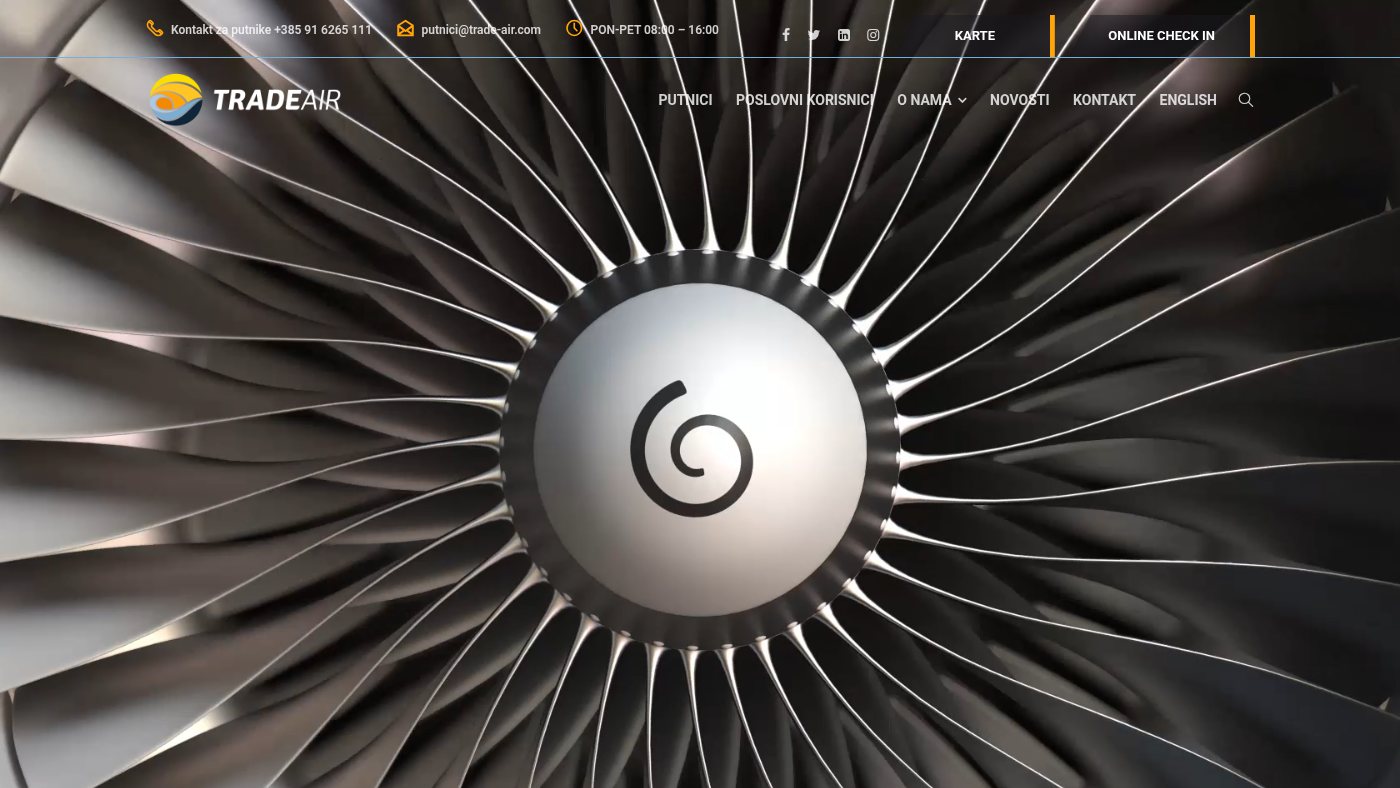Open the KONTAKT menu item
Screen dimensions: 1400x788
(x=1104, y=100)
